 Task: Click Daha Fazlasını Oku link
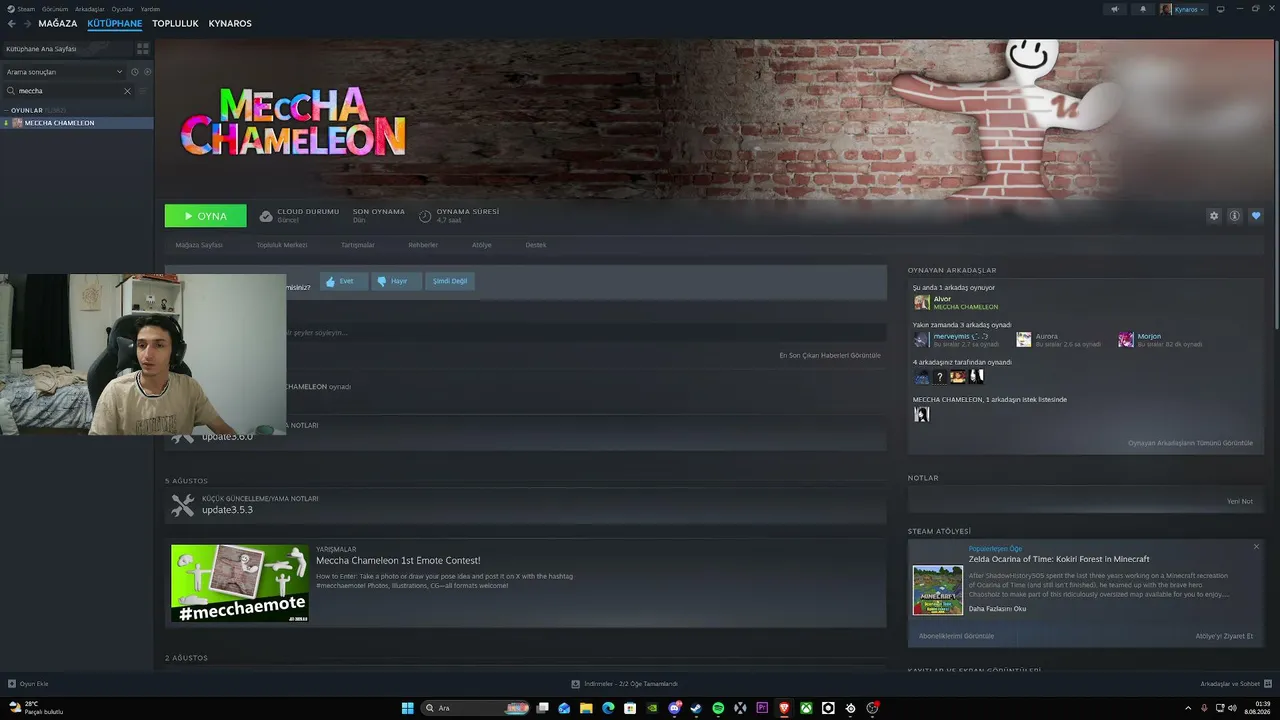click(x=997, y=609)
